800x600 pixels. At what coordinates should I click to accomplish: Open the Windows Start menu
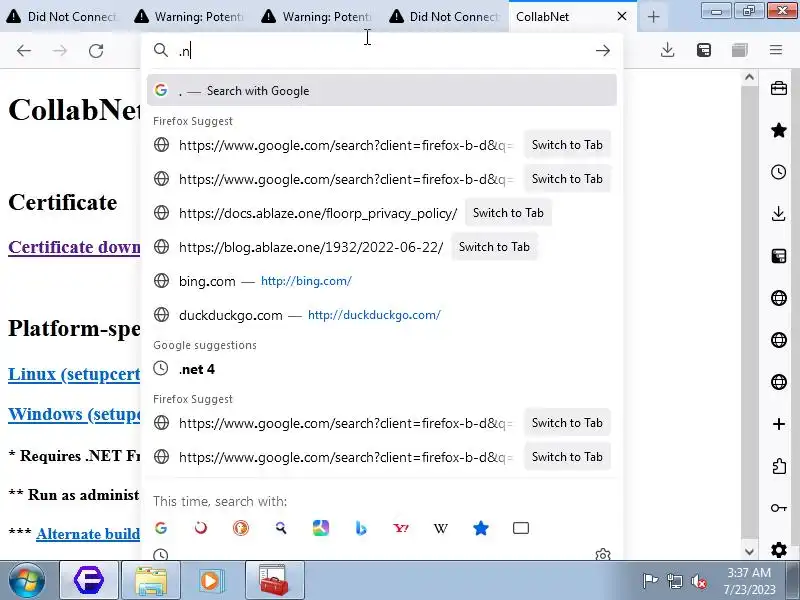27,580
